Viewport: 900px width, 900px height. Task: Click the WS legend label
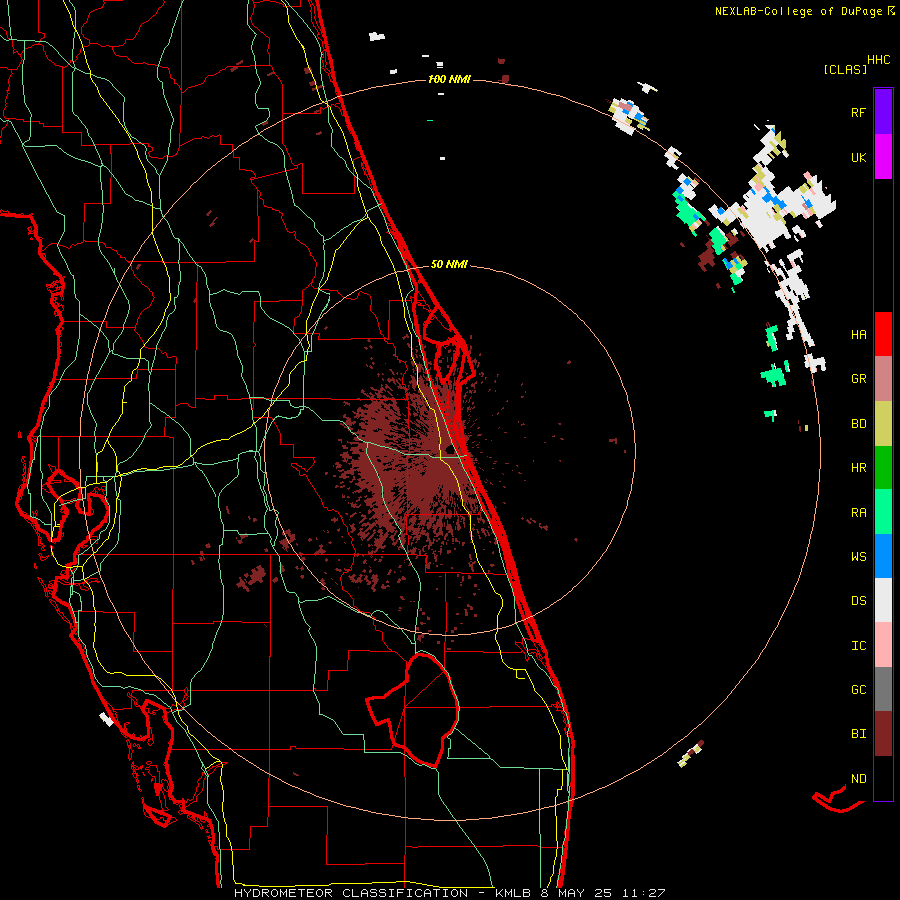(858, 557)
